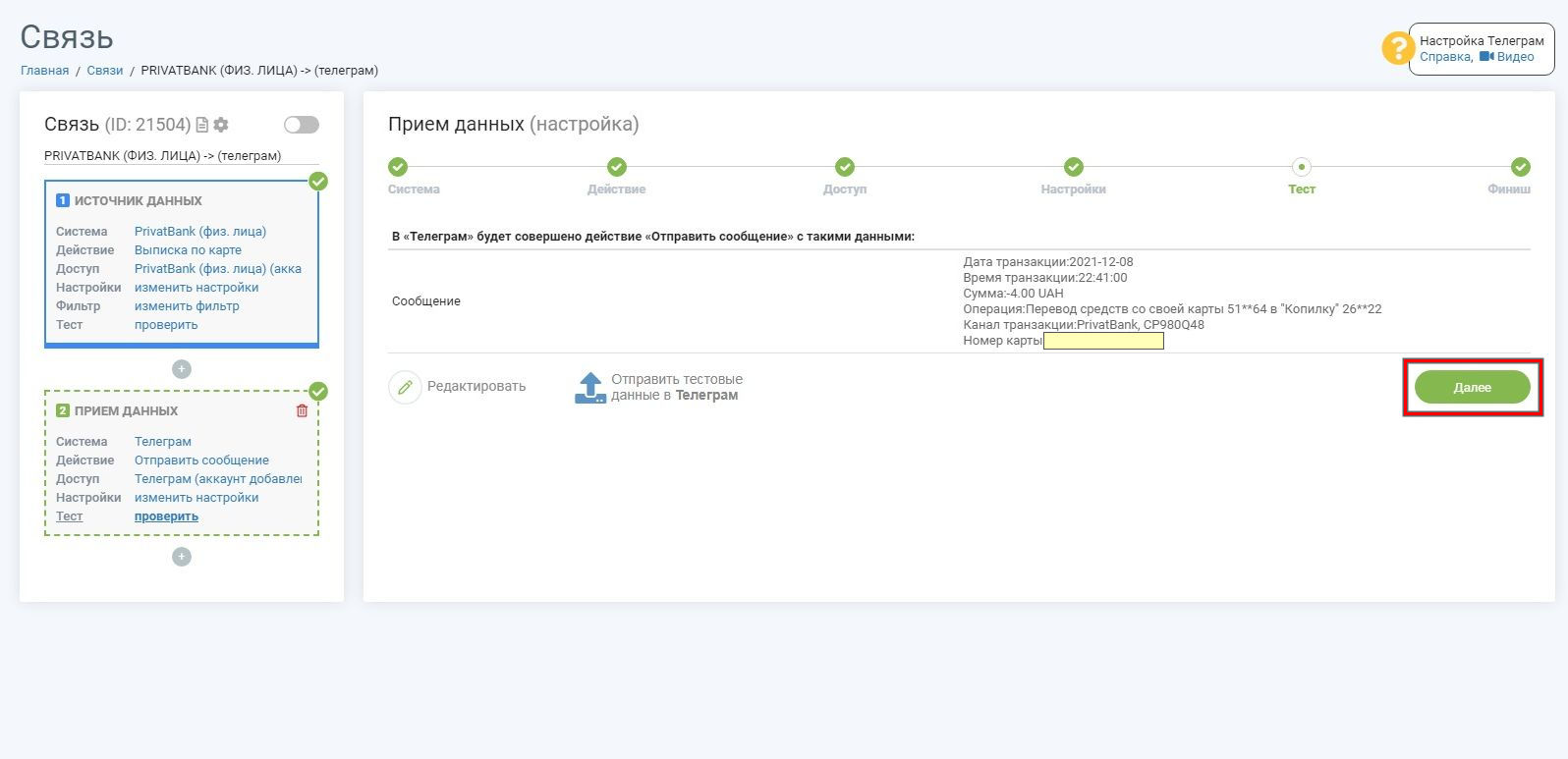Open the Видео help link
1568x759 pixels.
pos(1515,57)
